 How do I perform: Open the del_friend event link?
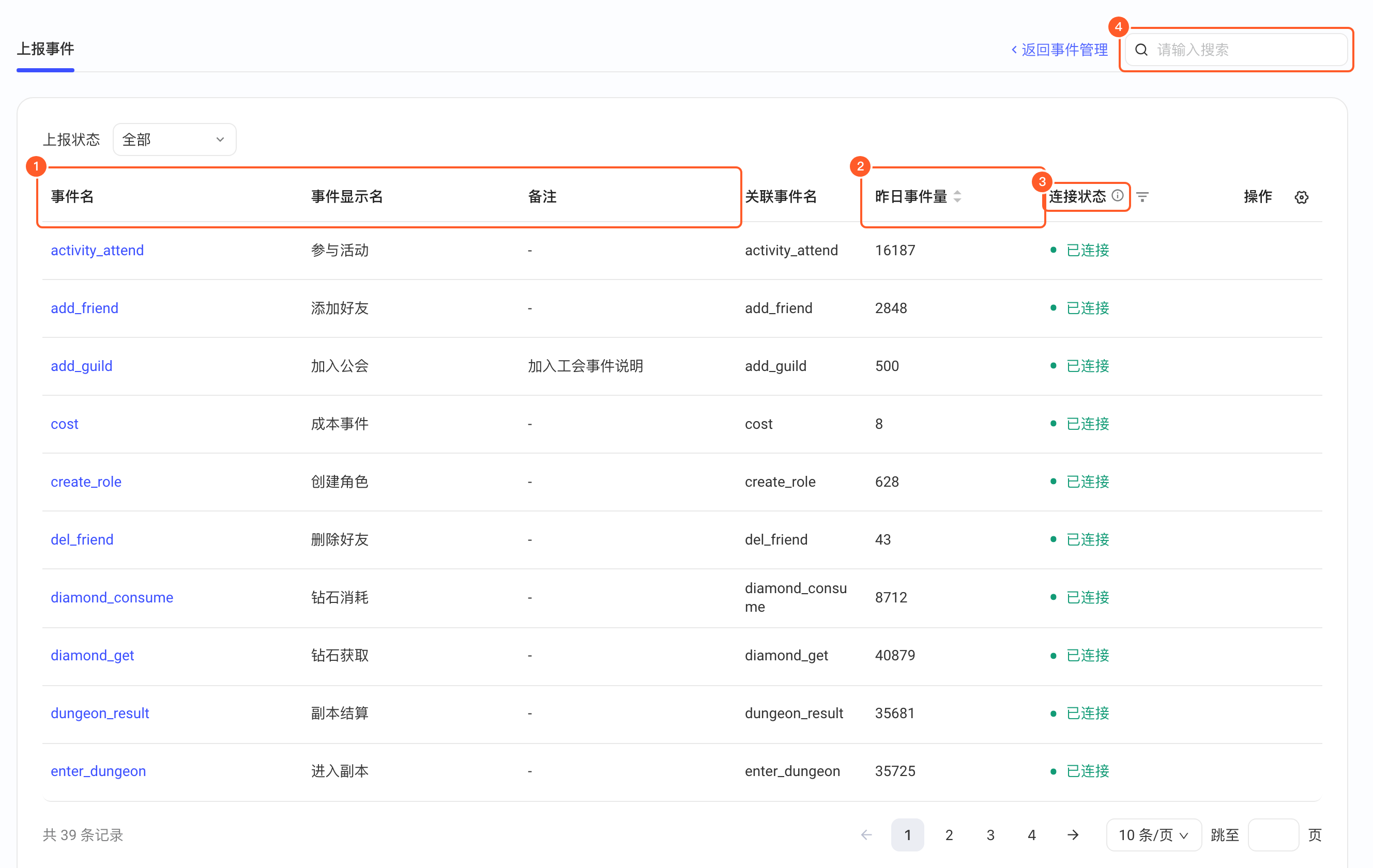[82, 540]
